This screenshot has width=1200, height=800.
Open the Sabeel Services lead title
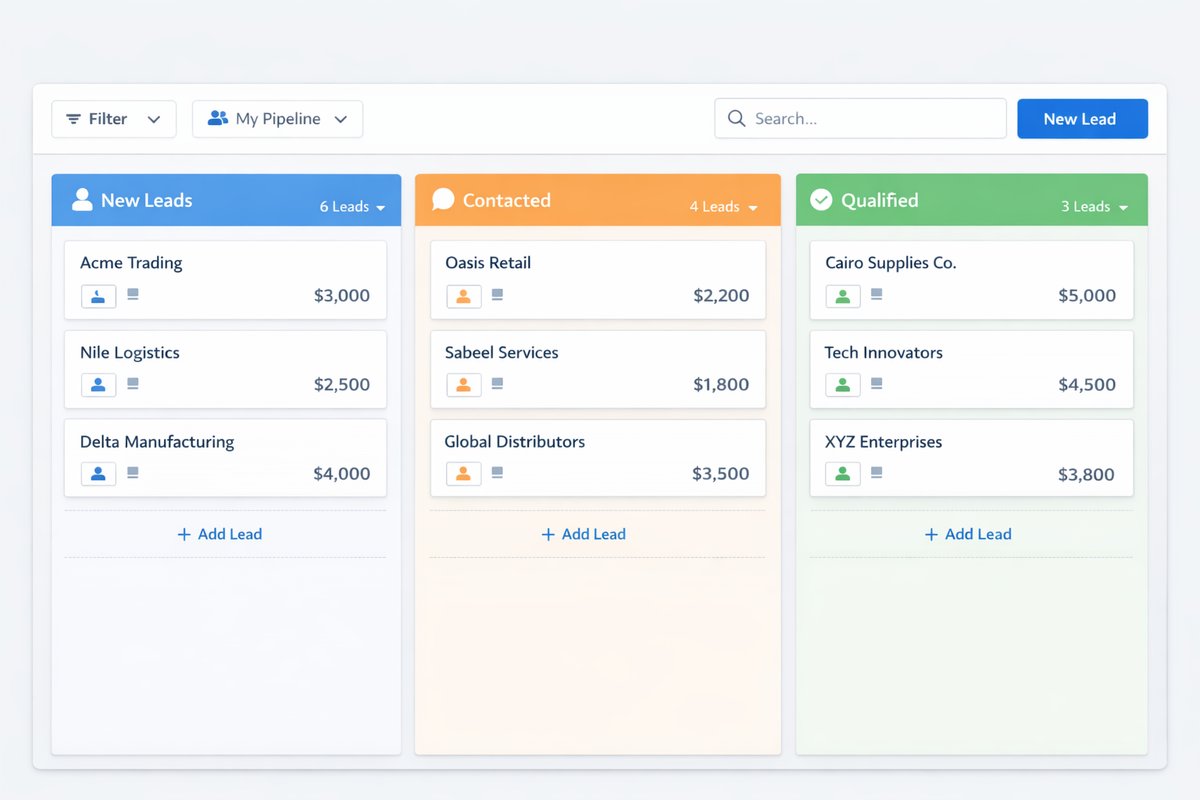click(x=501, y=352)
